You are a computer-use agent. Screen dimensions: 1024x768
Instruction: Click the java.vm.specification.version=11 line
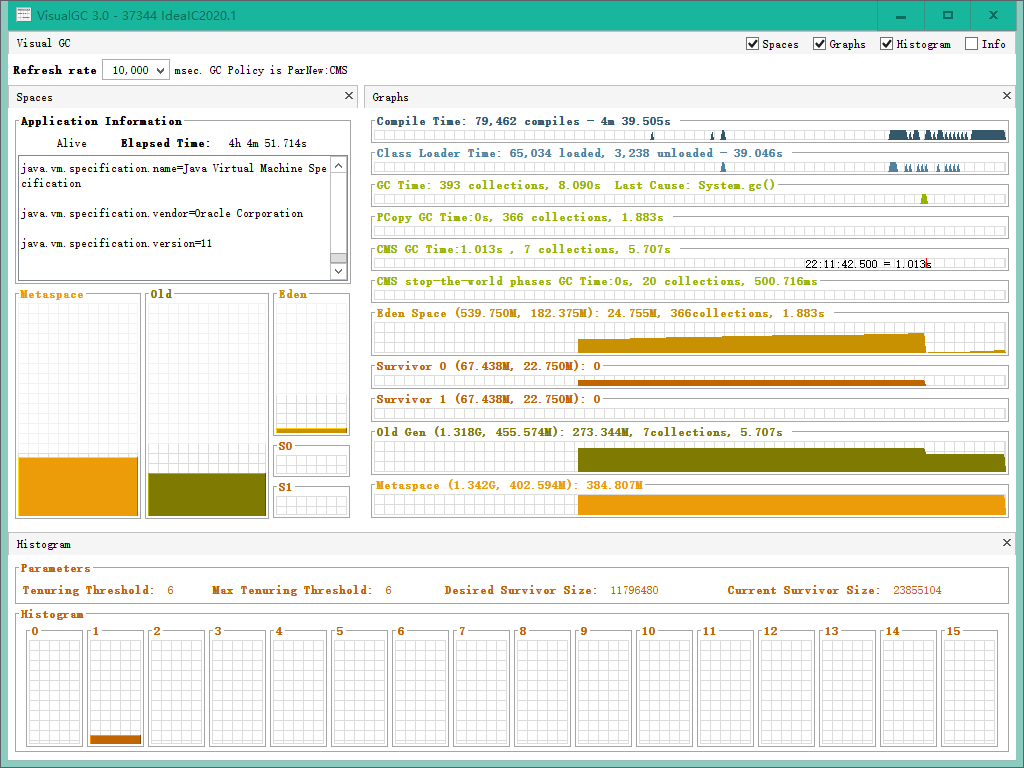coord(116,243)
